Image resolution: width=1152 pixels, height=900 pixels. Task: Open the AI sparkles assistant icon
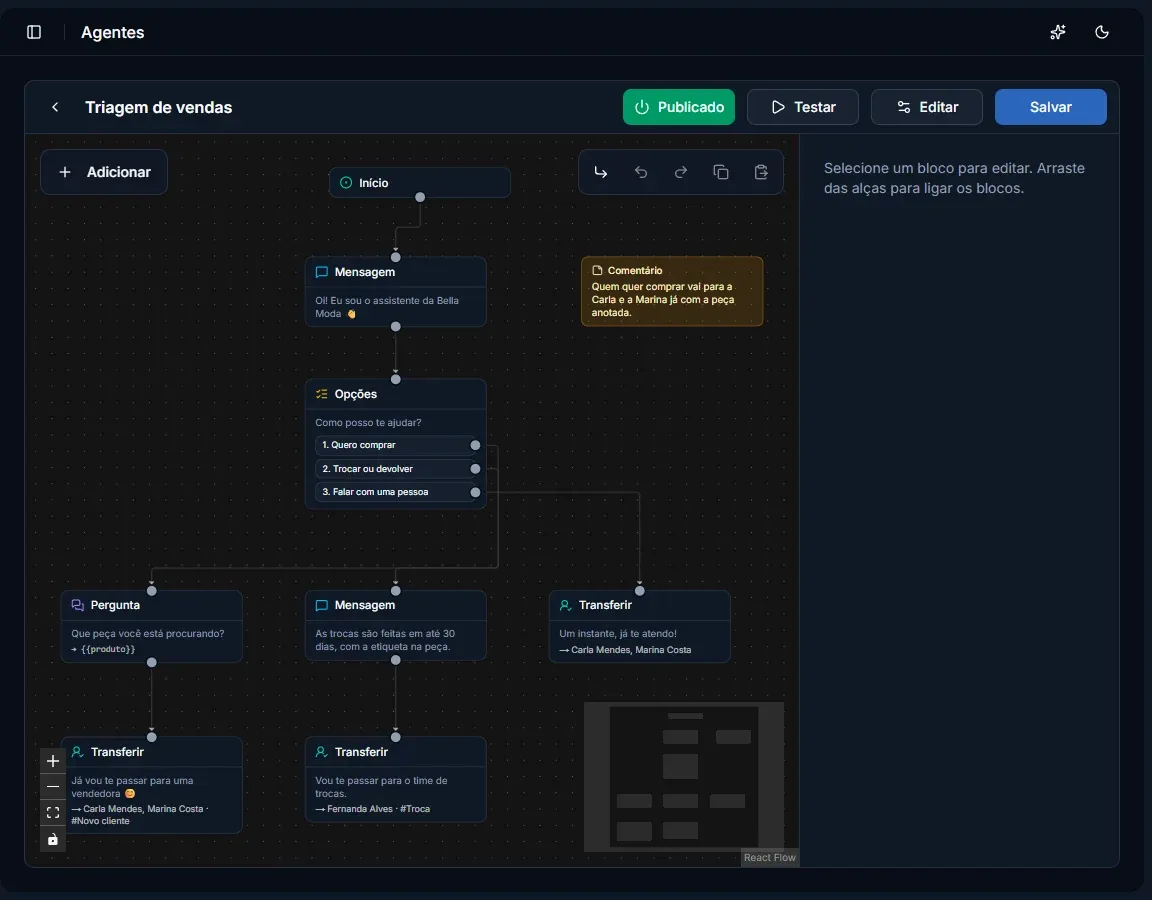(x=1058, y=32)
